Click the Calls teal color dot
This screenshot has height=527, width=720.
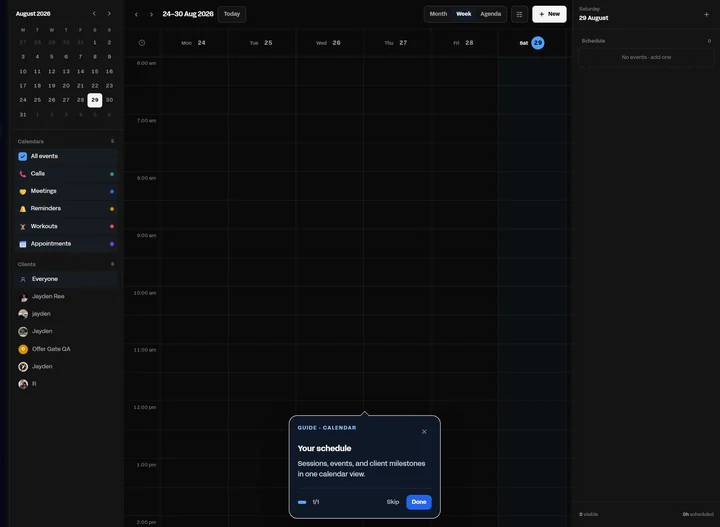[x=112, y=174]
